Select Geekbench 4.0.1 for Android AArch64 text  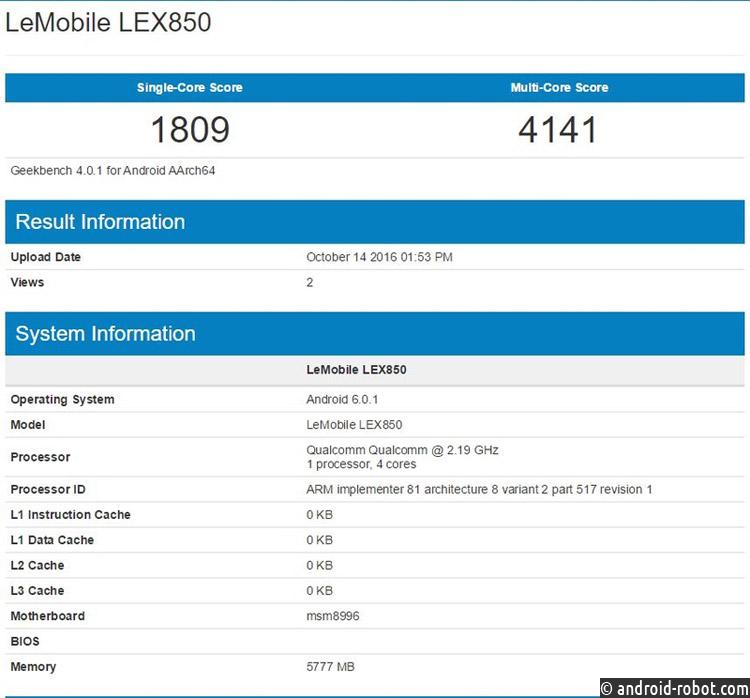coord(113,171)
